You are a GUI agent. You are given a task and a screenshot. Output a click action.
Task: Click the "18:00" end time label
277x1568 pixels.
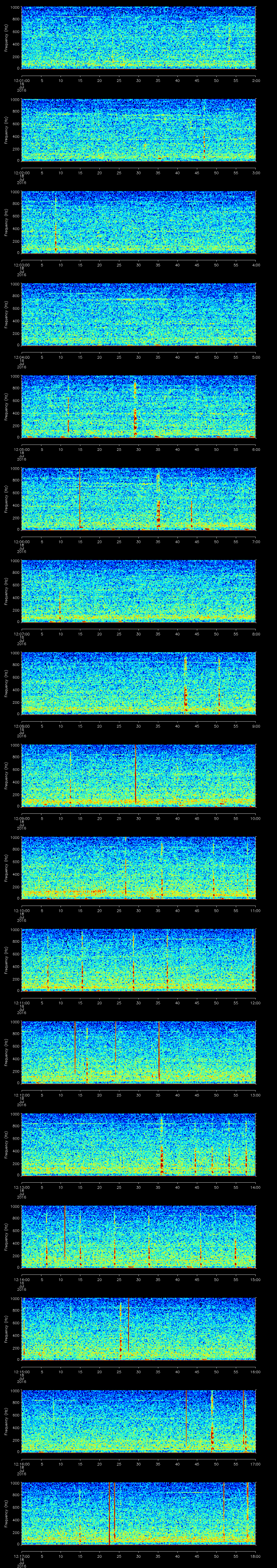click(255, 1556)
